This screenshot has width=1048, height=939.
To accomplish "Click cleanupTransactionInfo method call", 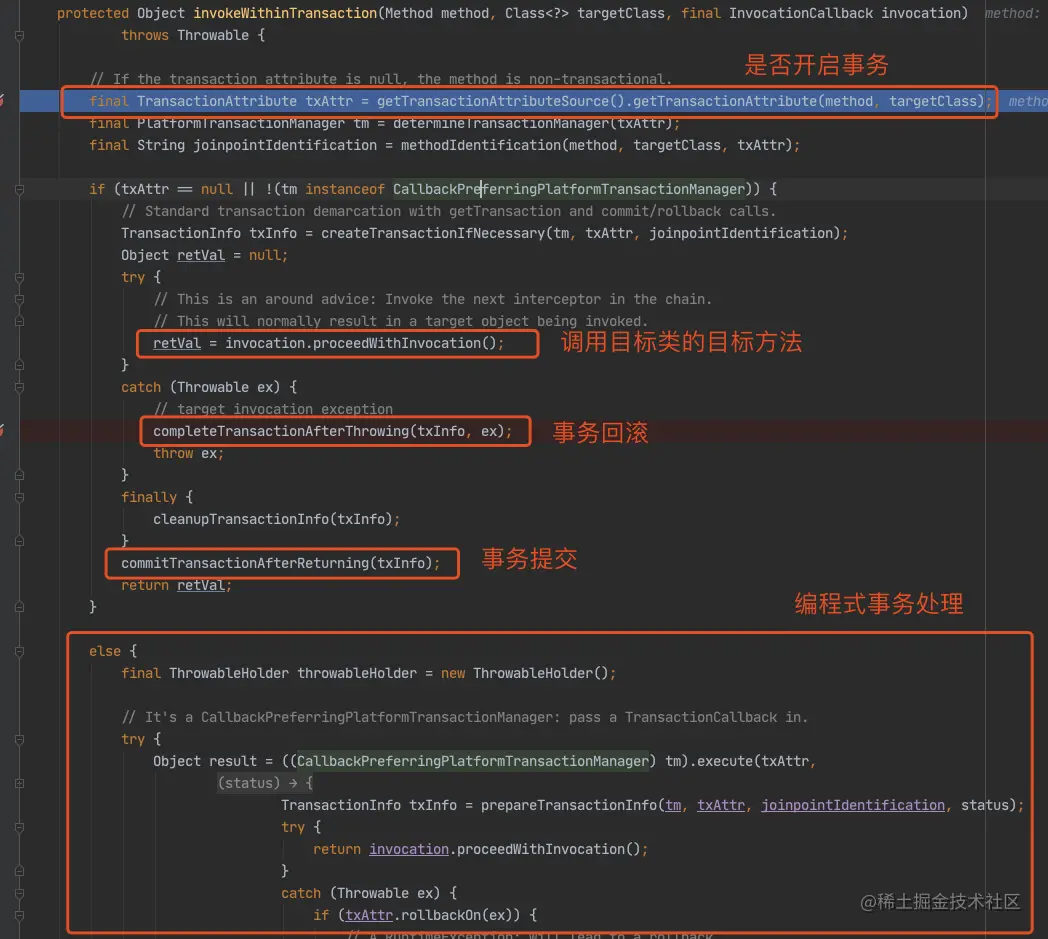I will tap(241, 519).
